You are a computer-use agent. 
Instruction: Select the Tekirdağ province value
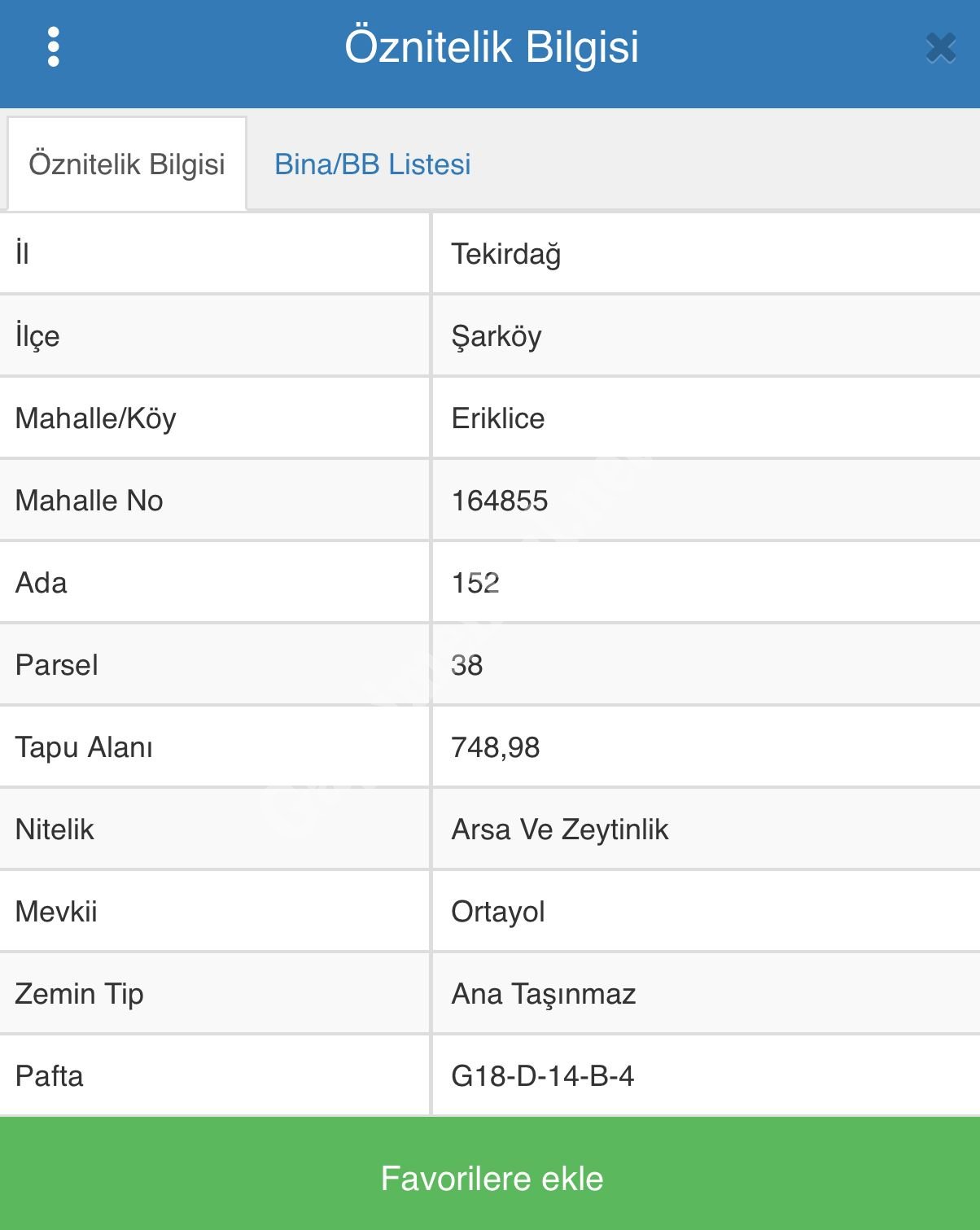(505, 254)
